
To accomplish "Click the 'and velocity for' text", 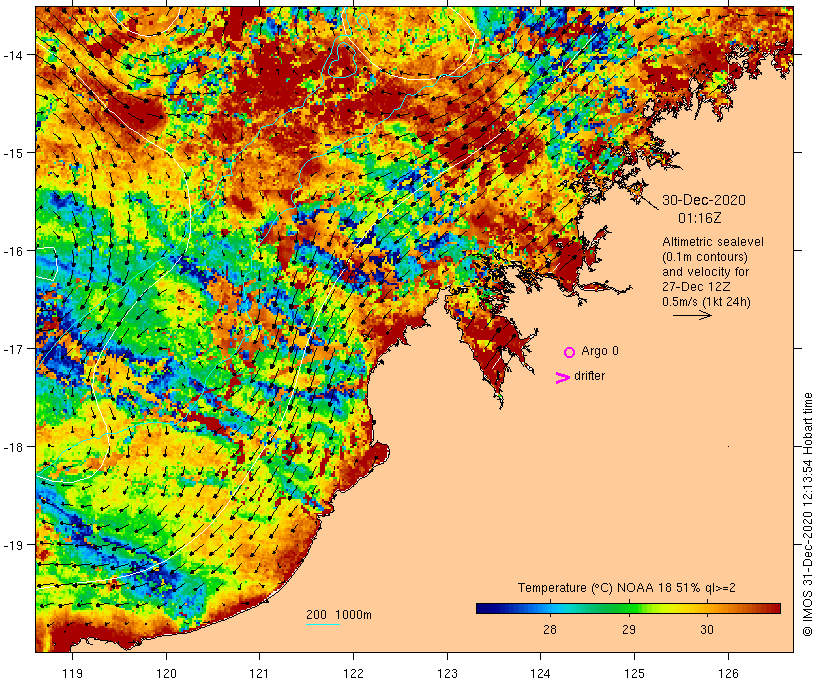I will click(705, 271).
